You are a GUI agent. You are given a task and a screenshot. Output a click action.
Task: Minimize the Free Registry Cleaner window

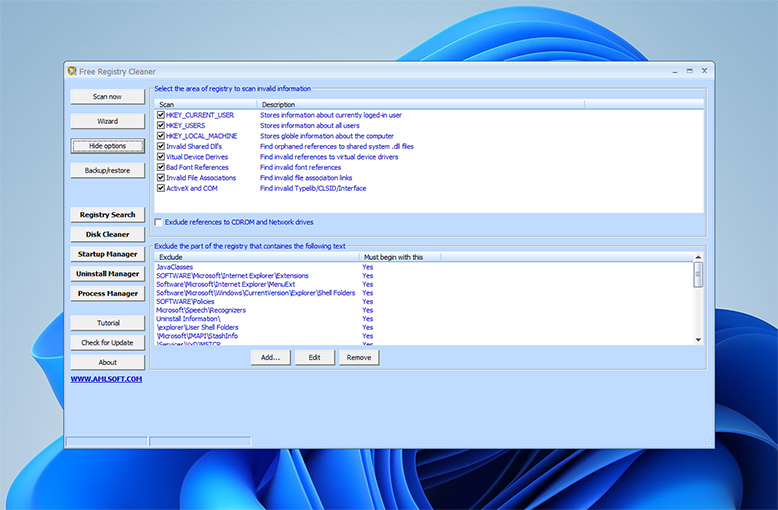click(675, 71)
